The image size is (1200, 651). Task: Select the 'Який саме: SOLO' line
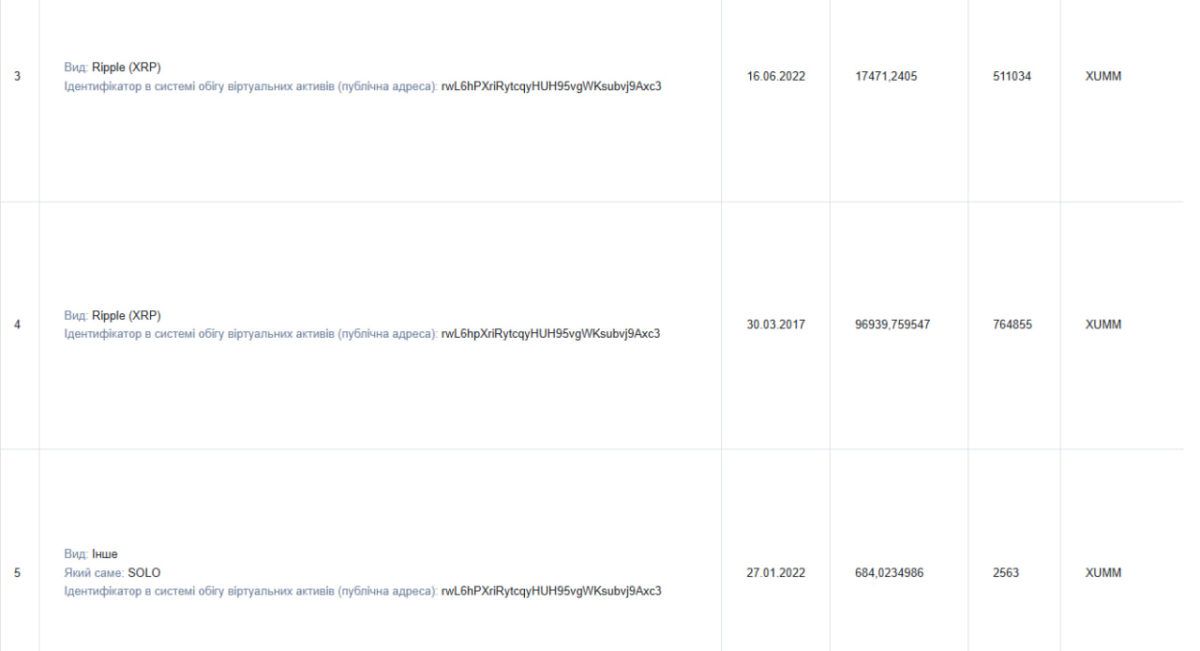click(x=112, y=573)
